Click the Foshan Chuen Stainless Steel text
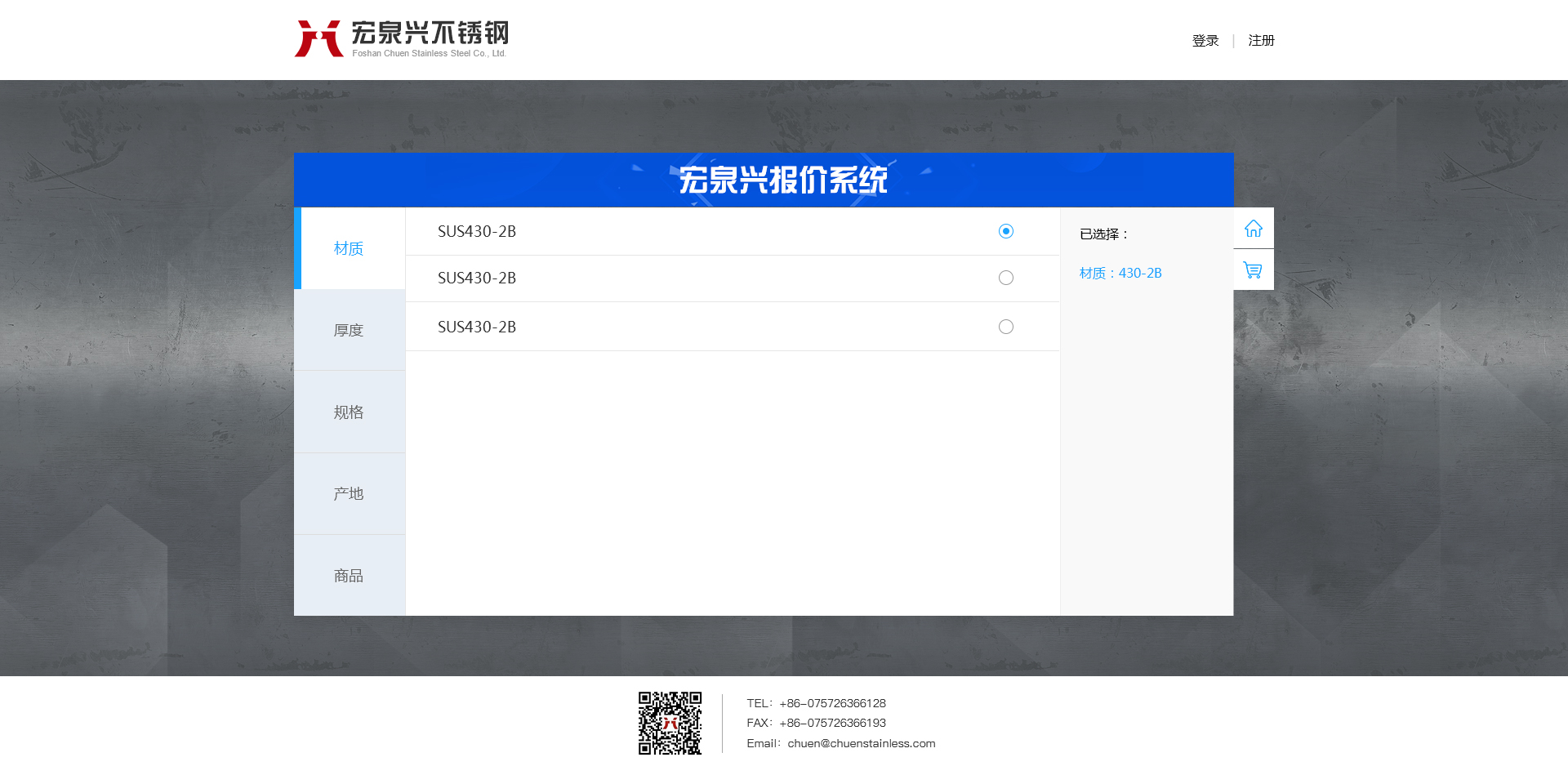1568x784 pixels. (x=429, y=54)
